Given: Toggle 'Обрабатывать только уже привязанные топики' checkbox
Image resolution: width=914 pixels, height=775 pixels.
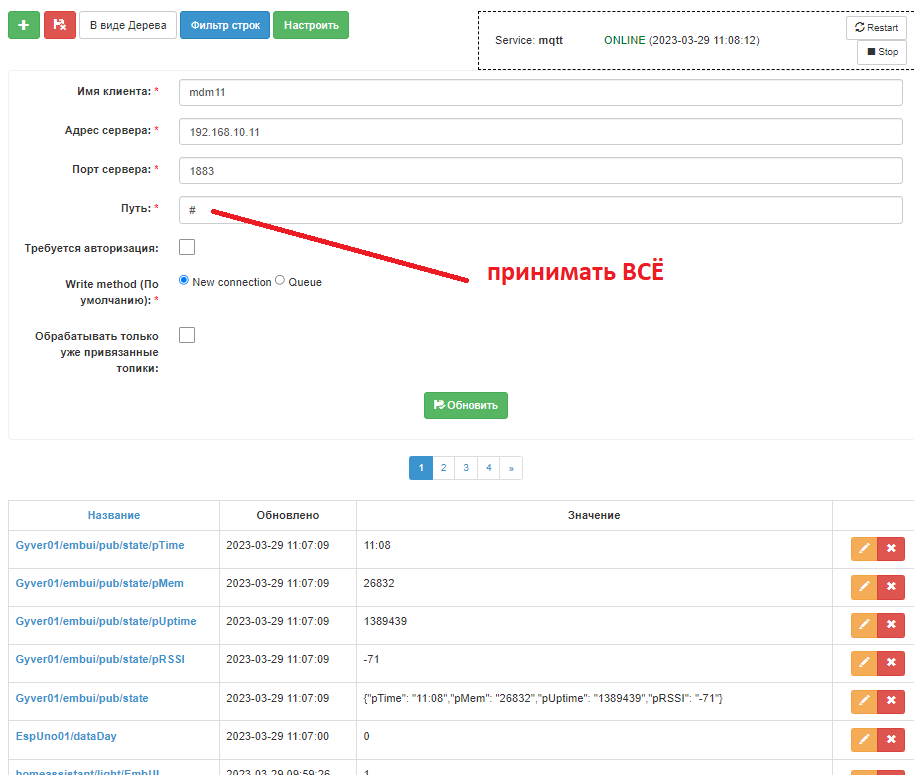Looking at the screenshot, I should [187, 335].
